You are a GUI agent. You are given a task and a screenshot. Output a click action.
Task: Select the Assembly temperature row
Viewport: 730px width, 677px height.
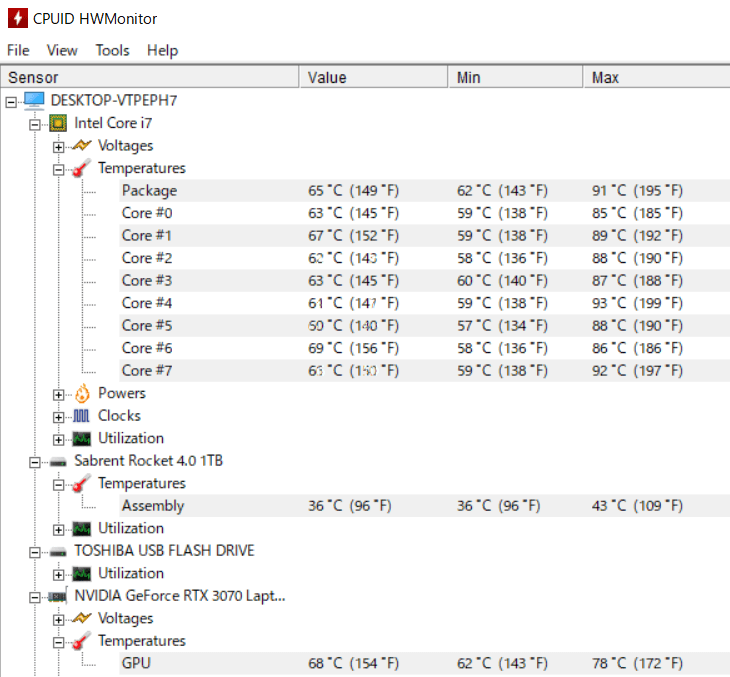425,506
